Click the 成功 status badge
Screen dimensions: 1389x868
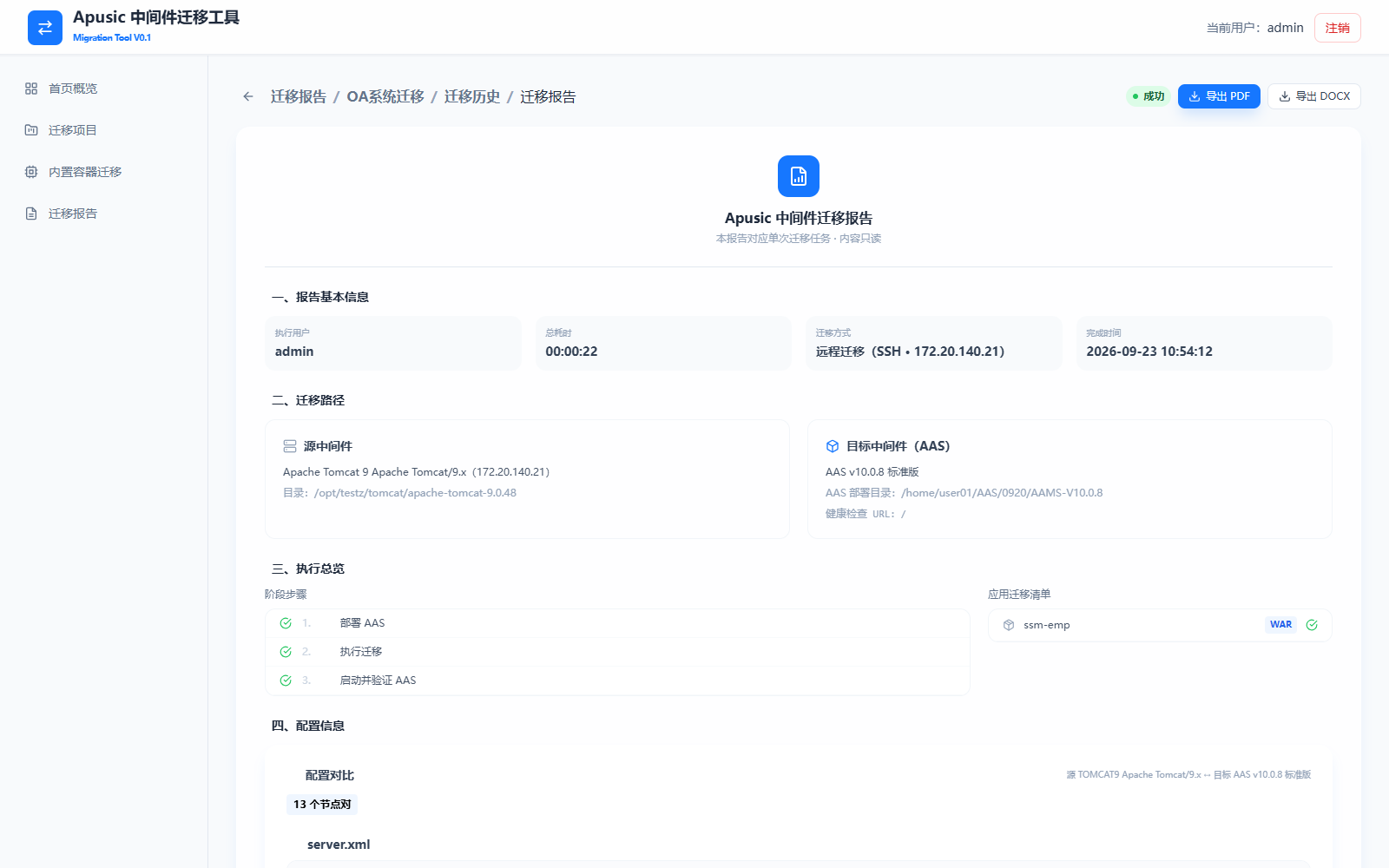tap(1149, 96)
